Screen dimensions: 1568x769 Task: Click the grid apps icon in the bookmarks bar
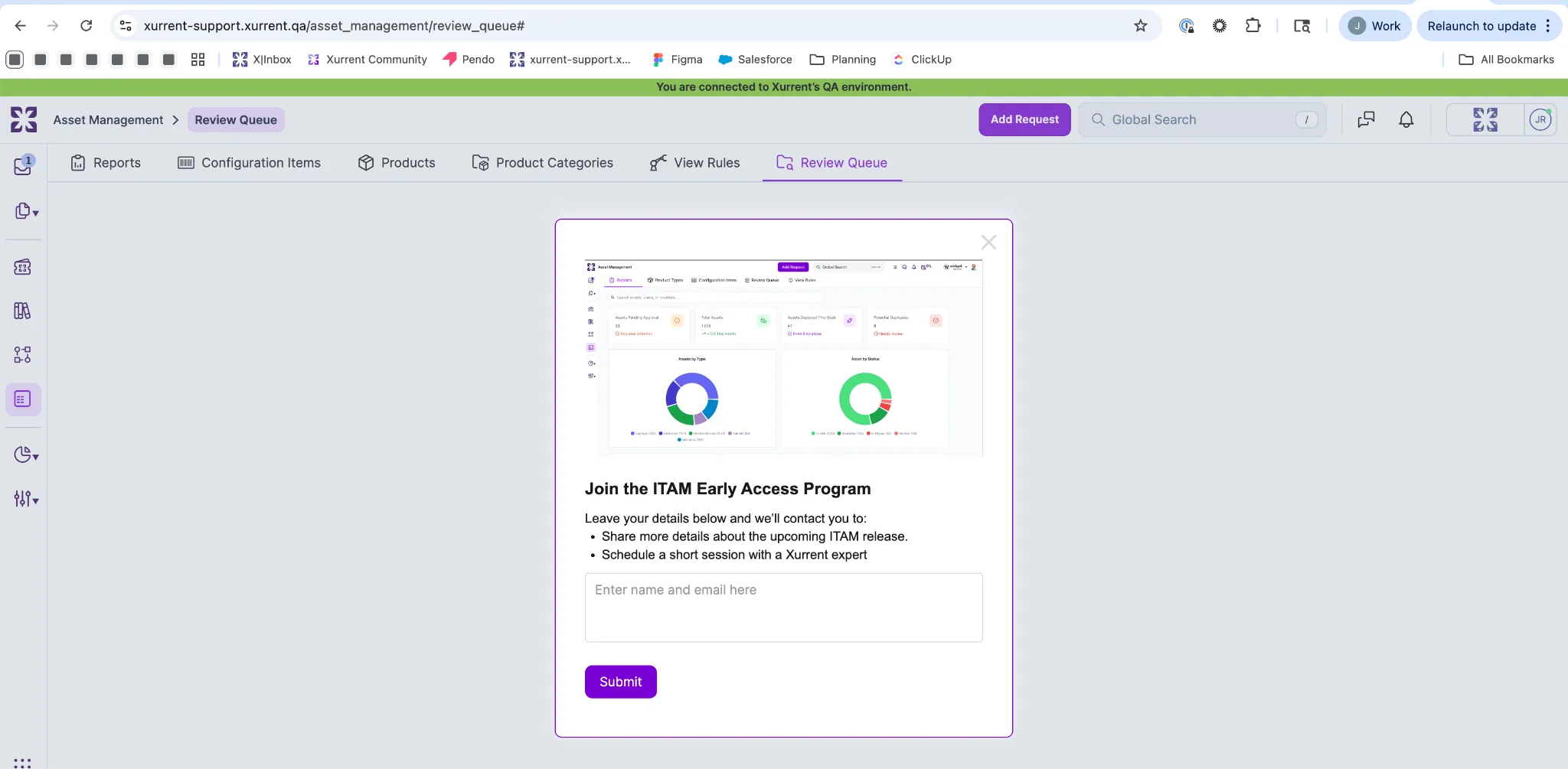pos(198,60)
